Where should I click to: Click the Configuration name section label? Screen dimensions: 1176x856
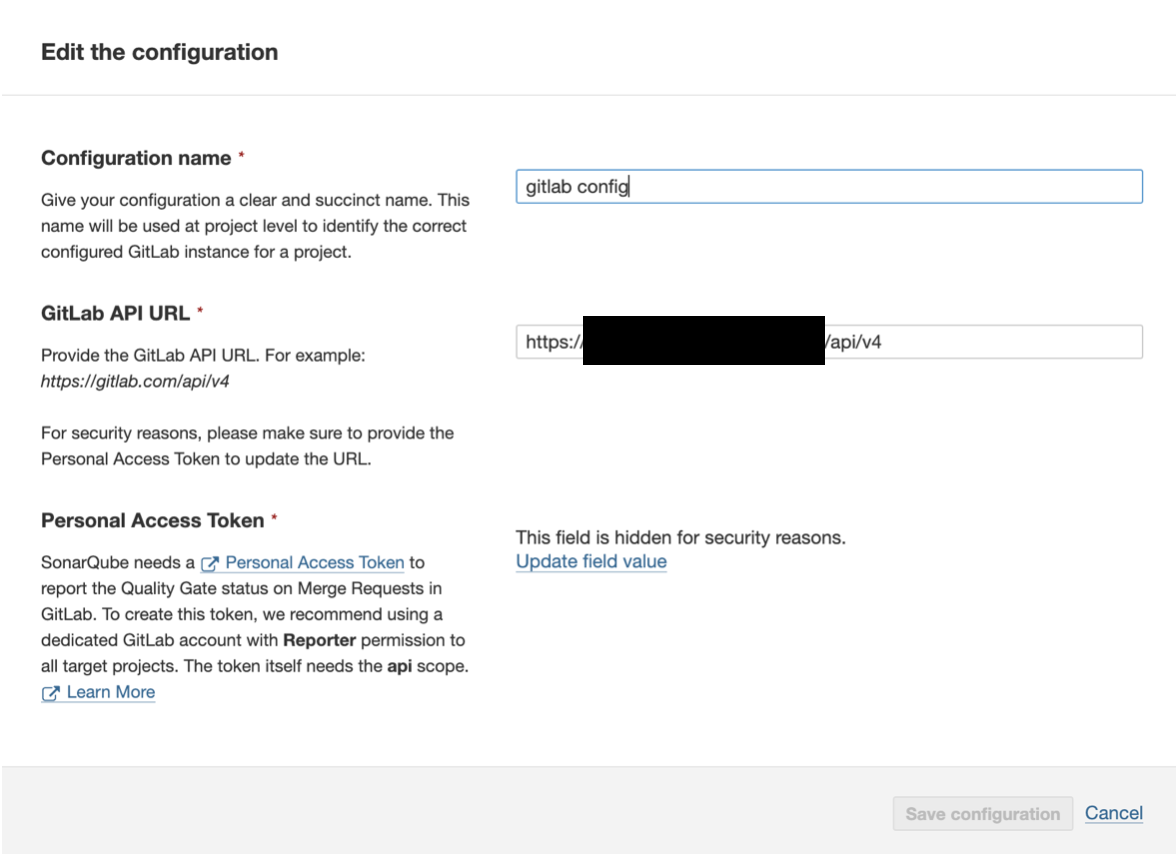pos(133,158)
